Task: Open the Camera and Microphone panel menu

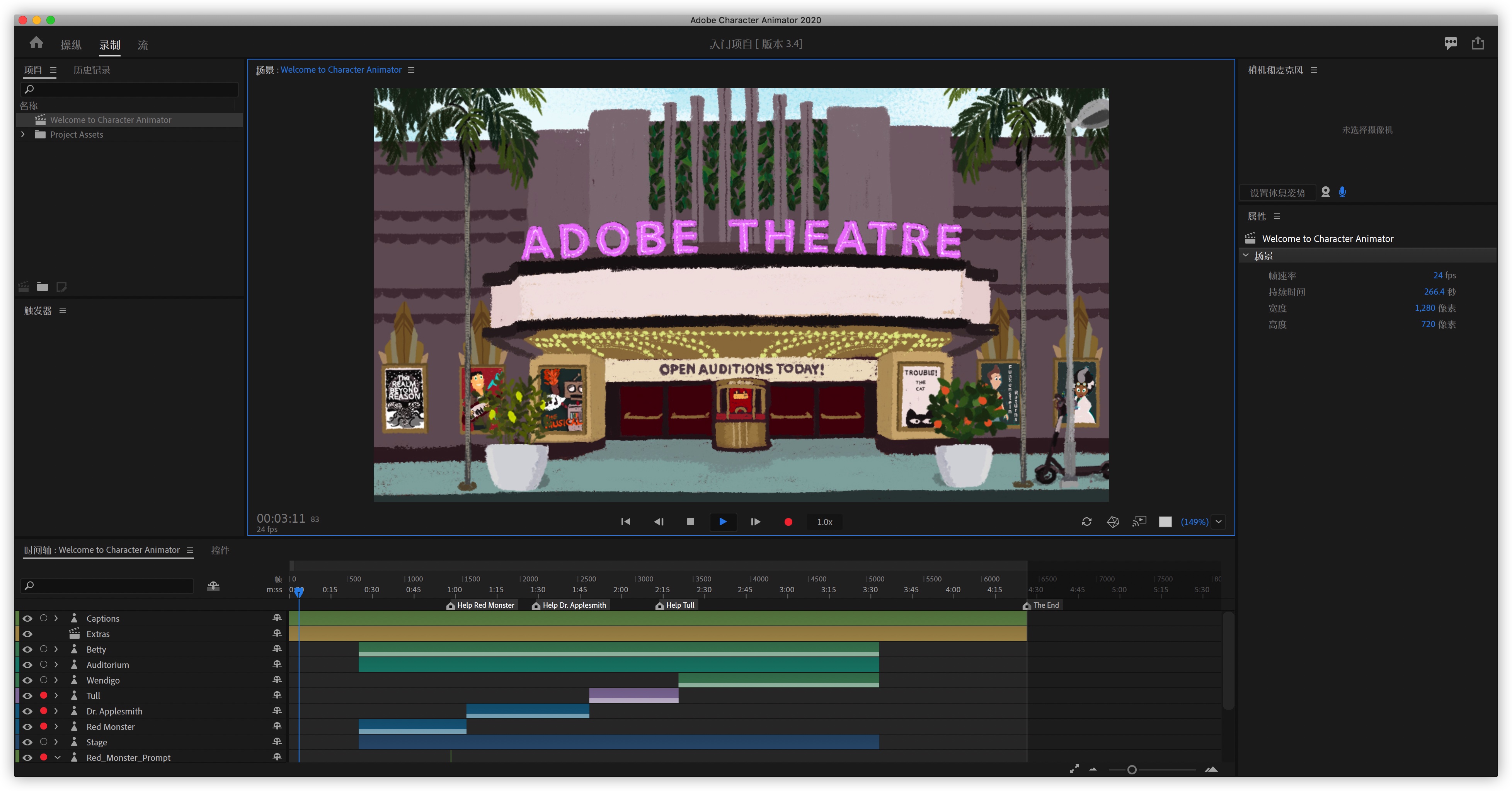Action: [x=1314, y=70]
